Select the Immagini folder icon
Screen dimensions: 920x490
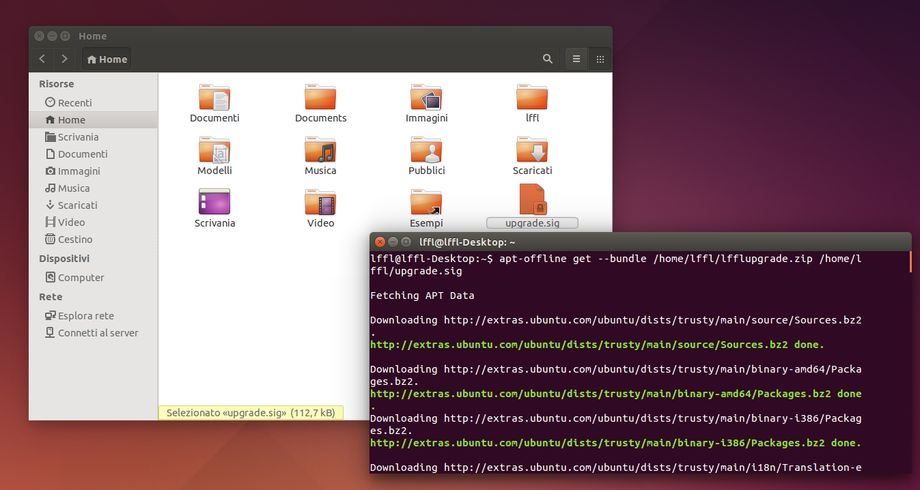point(426,98)
